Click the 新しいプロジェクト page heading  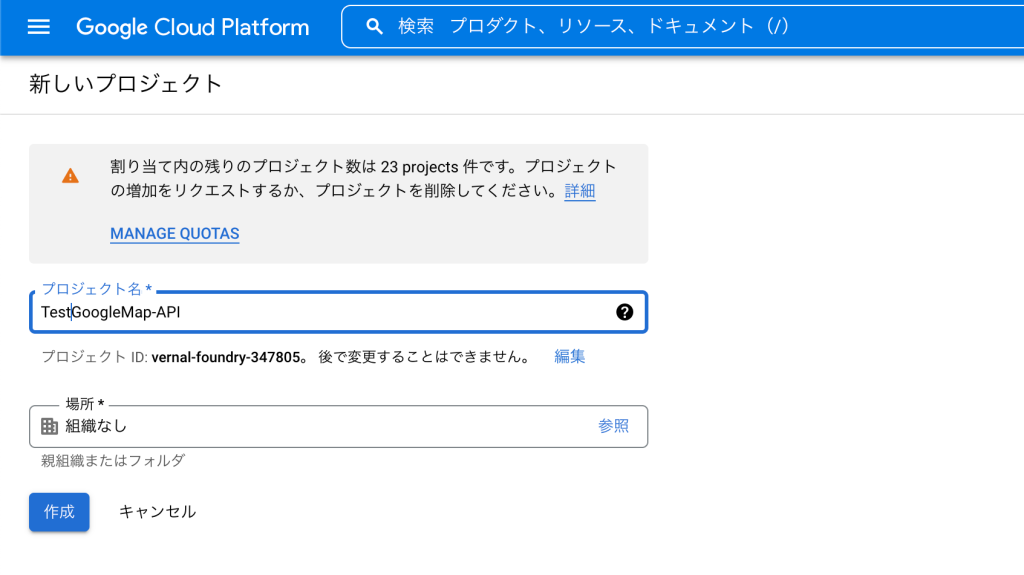coord(125,84)
